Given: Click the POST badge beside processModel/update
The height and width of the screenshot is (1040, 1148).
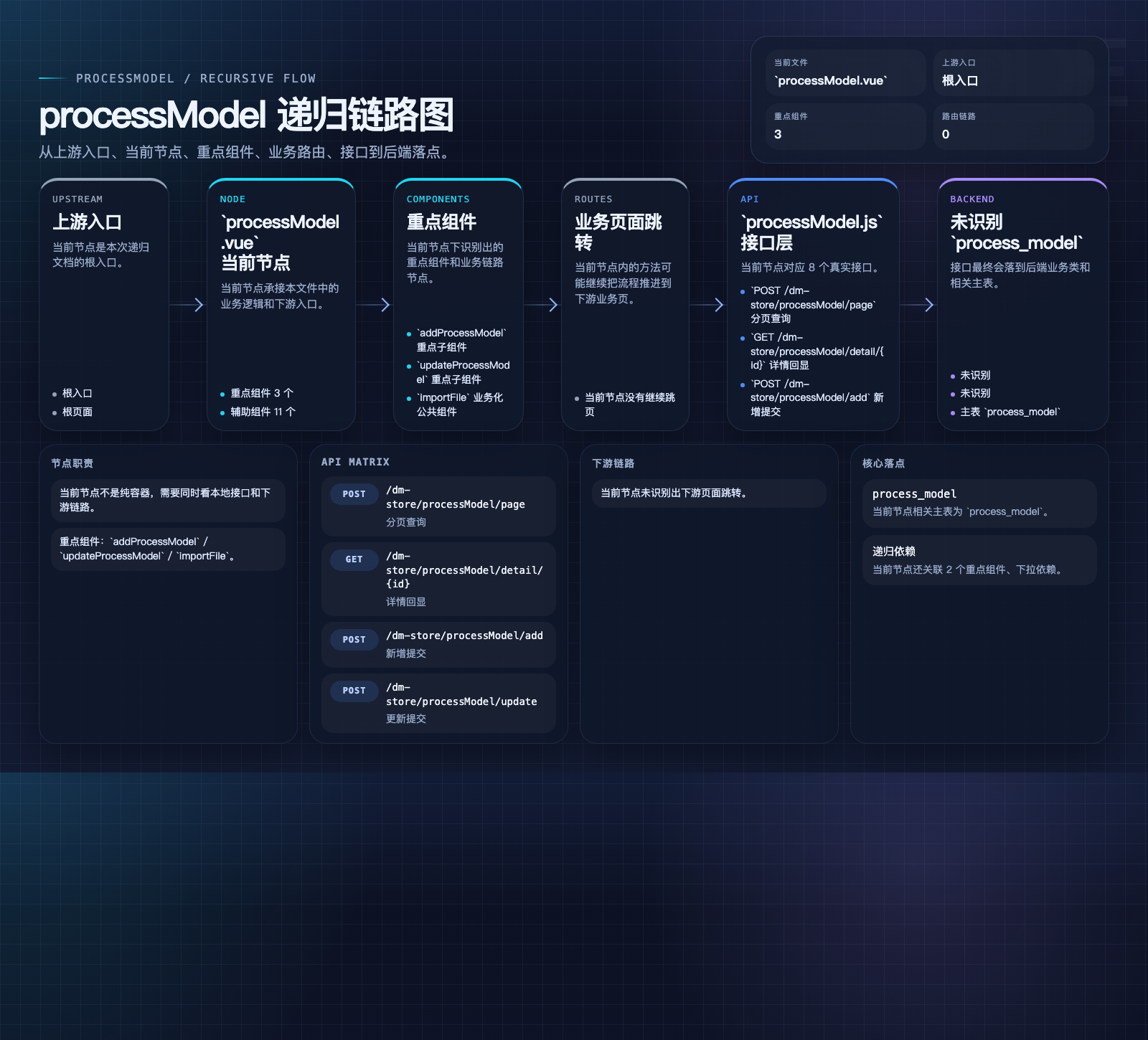Looking at the screenshot, I should pyautogui.click(x=354, y=691).
